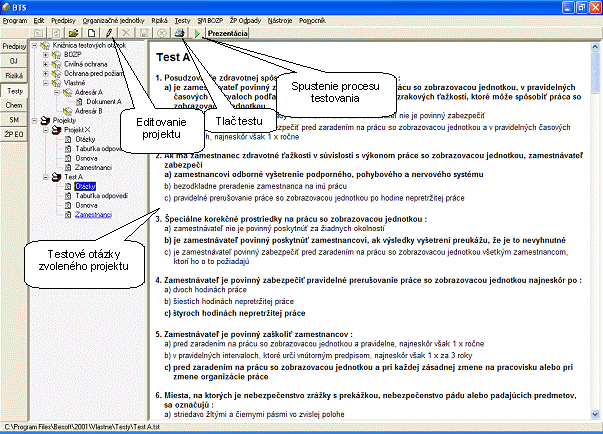Screen dimensions: 603x434
Task: Open the Pomocník help menu
Action: point(312,21)
